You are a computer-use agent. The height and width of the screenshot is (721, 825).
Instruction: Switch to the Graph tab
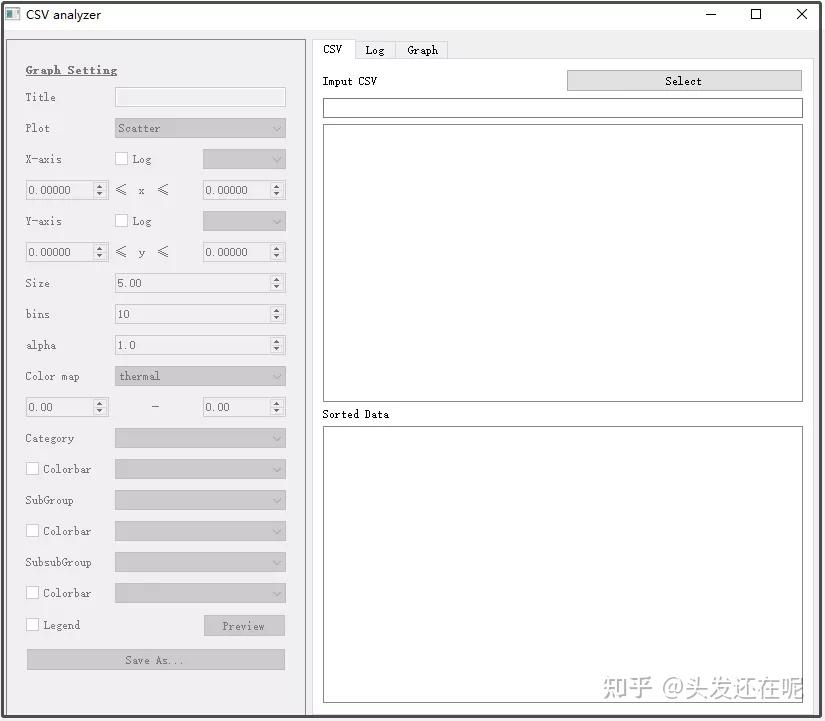pyautogui.click(x=422, y=50)
